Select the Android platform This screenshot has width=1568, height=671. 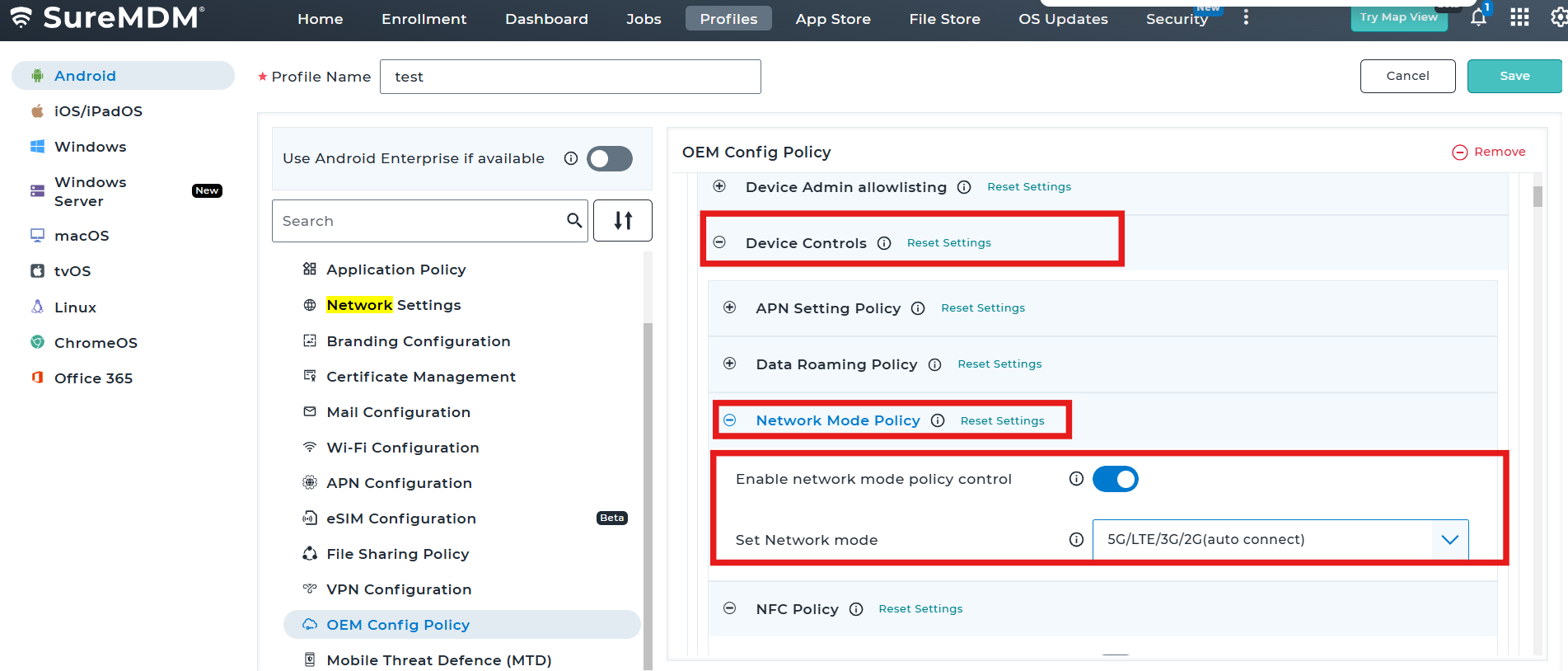123,76
